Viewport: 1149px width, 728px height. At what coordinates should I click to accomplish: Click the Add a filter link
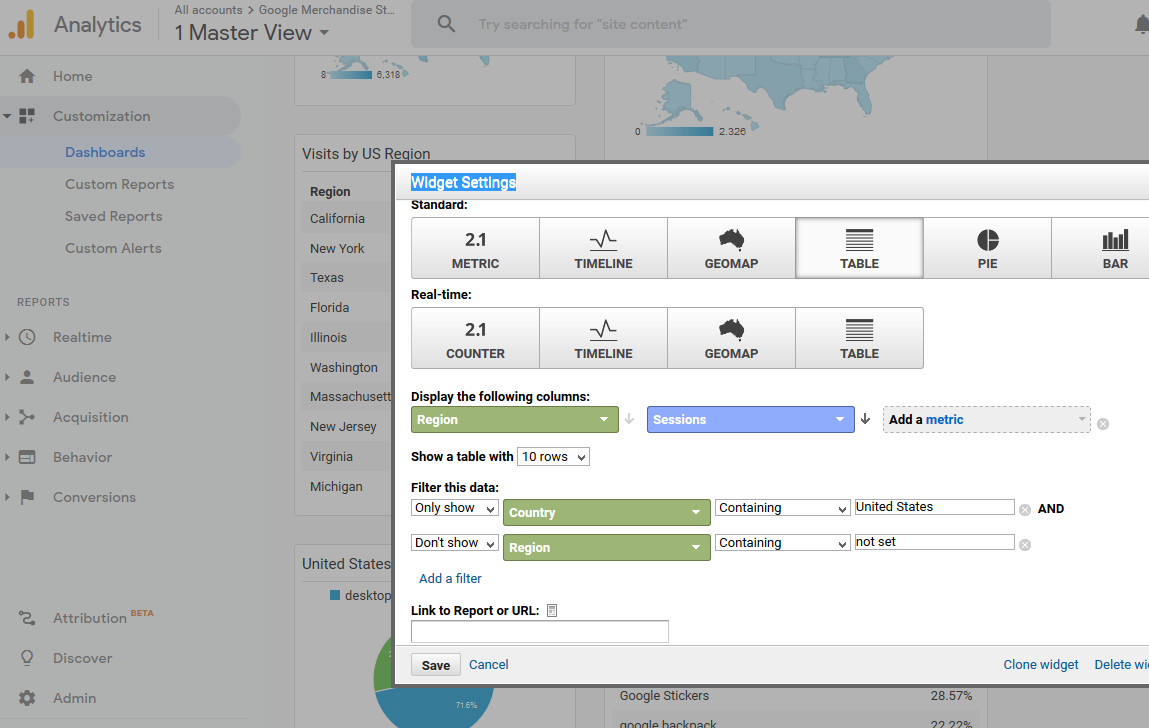tap(450, 578)
